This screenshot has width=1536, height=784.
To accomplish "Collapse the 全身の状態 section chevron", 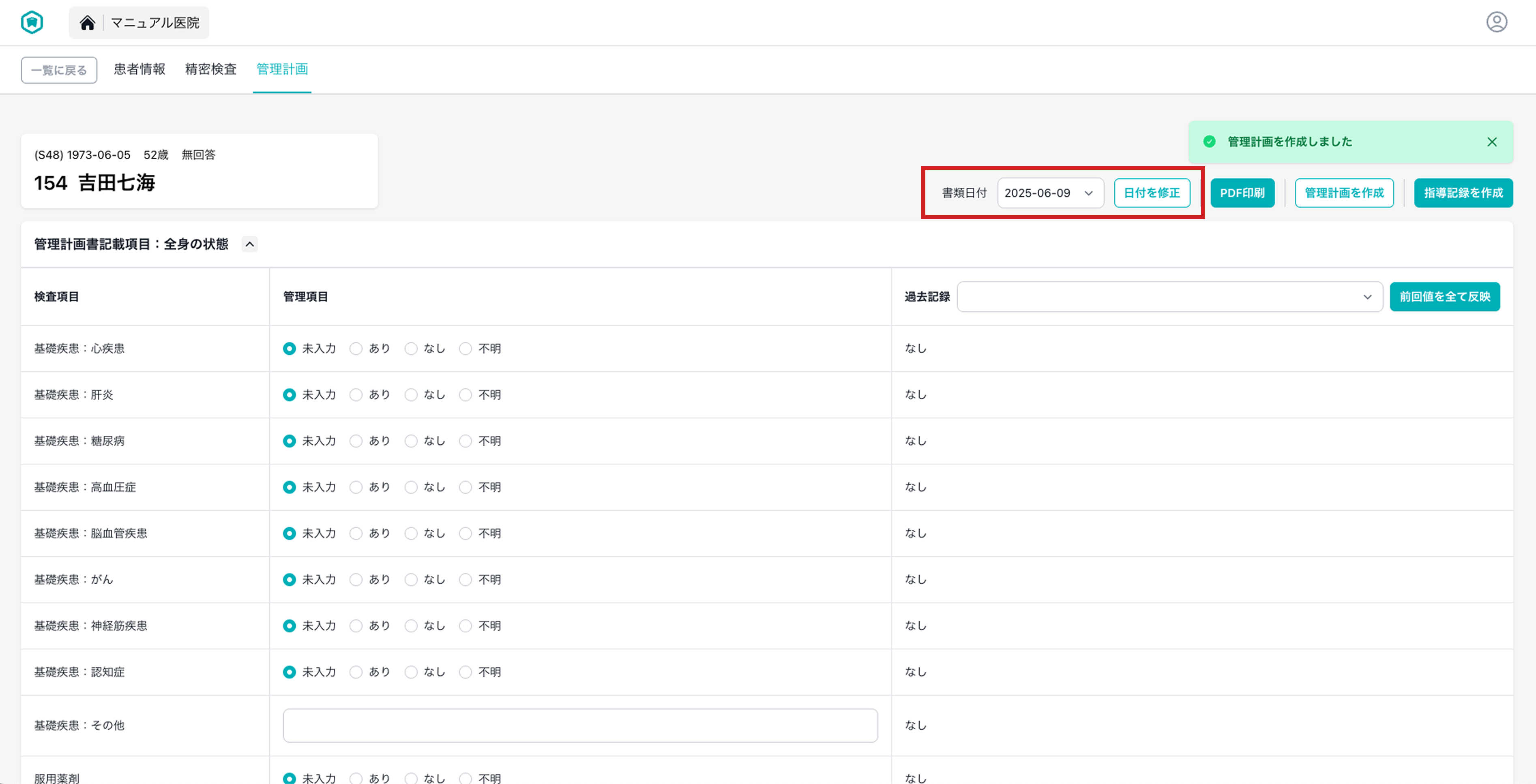I will (250, 244).
